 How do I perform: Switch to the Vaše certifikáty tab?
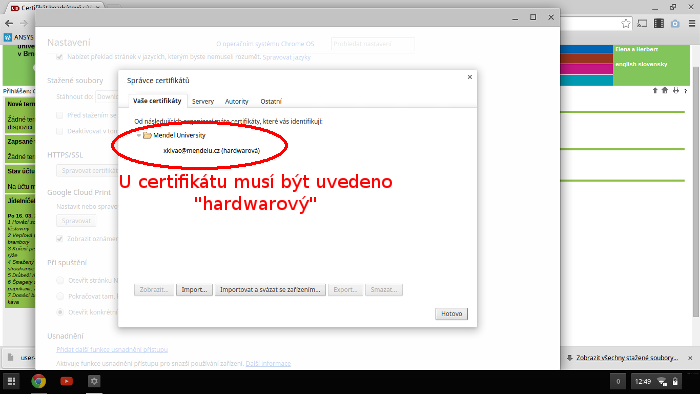tap(157, 101)
